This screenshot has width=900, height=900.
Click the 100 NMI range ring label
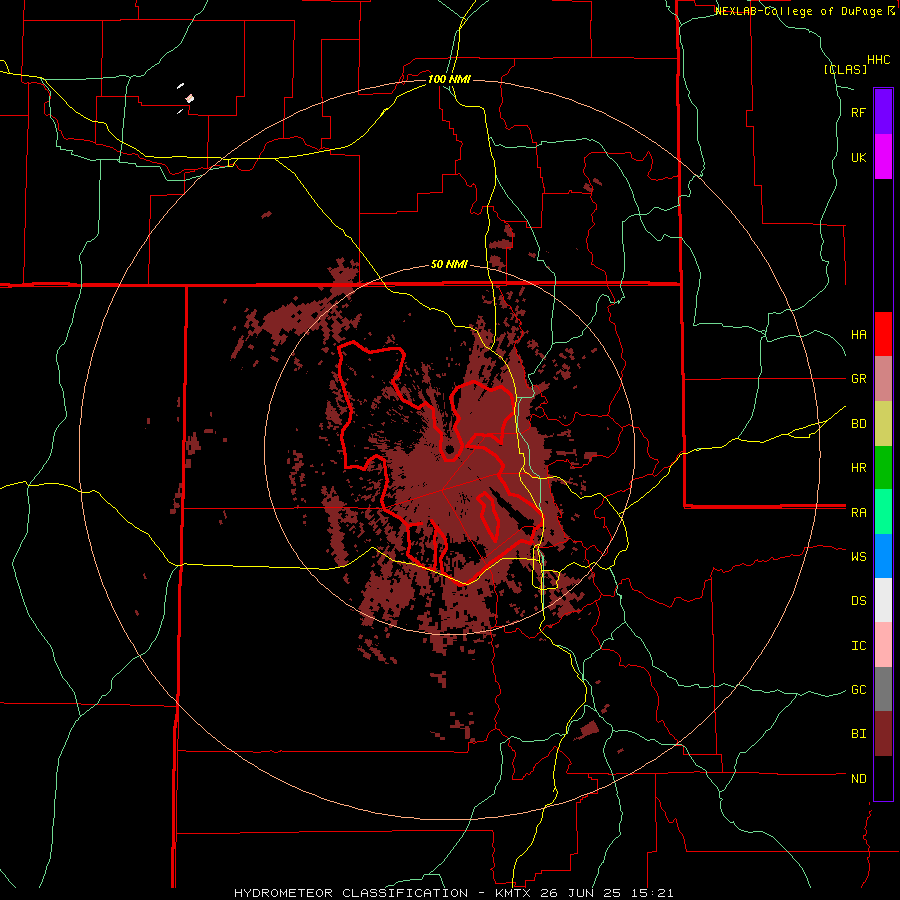click(x=449, y=79)
